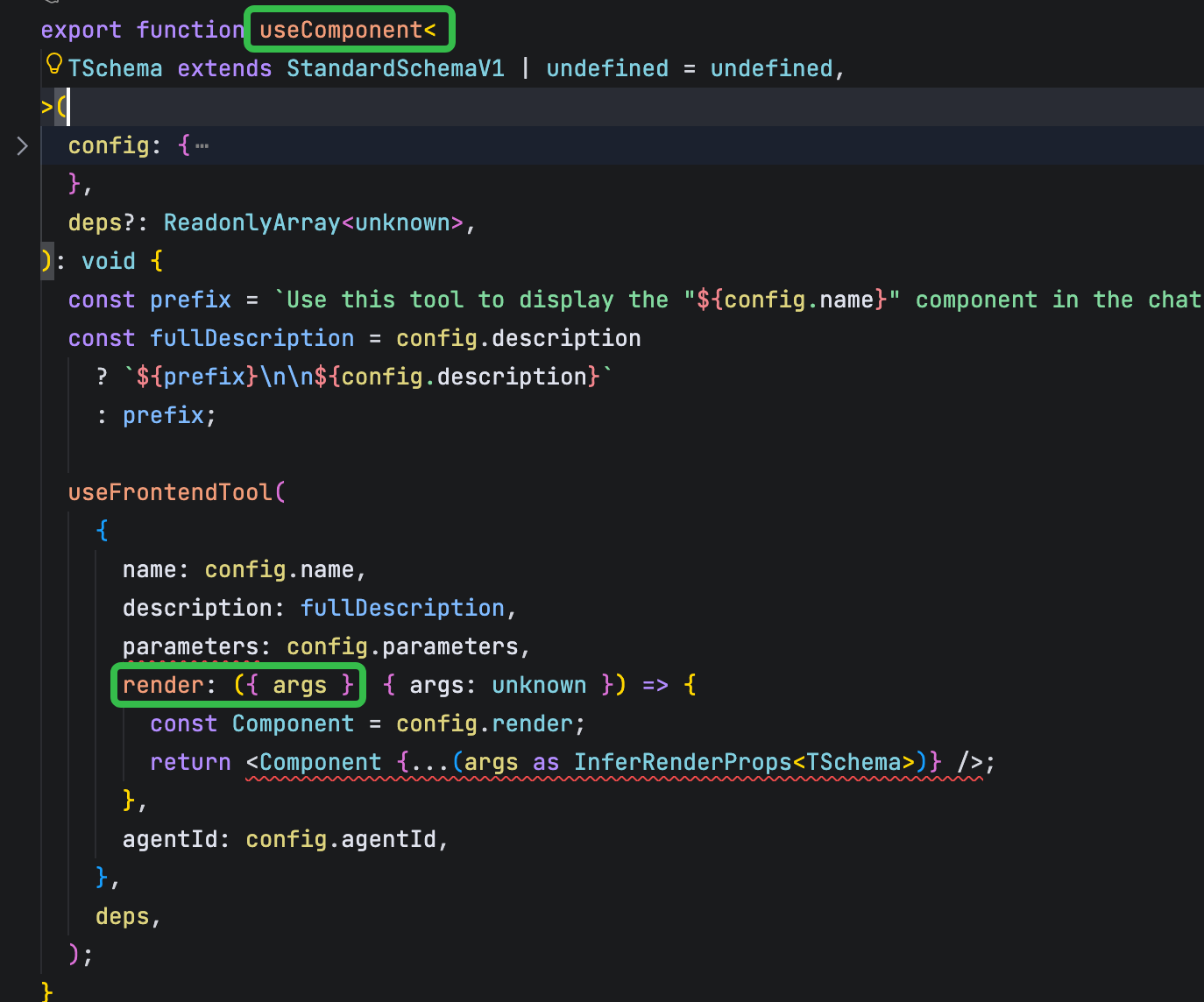1204x1002 pixels.
Task: Click the 'unknown' type in args hint
Action: [539, 685]
